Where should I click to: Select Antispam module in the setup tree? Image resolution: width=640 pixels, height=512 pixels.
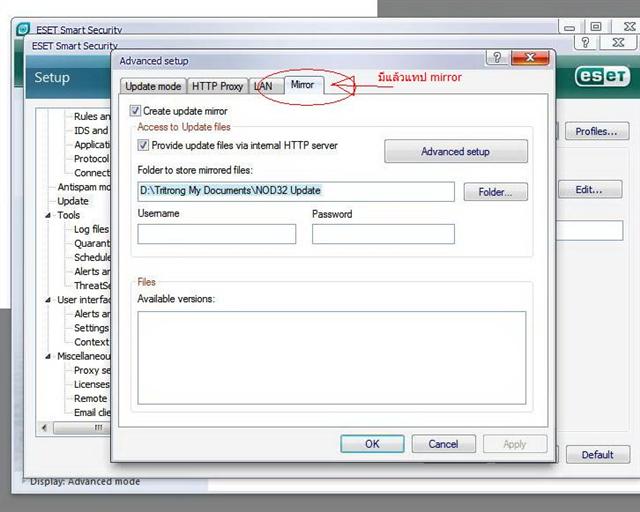[x=84, y=187]
